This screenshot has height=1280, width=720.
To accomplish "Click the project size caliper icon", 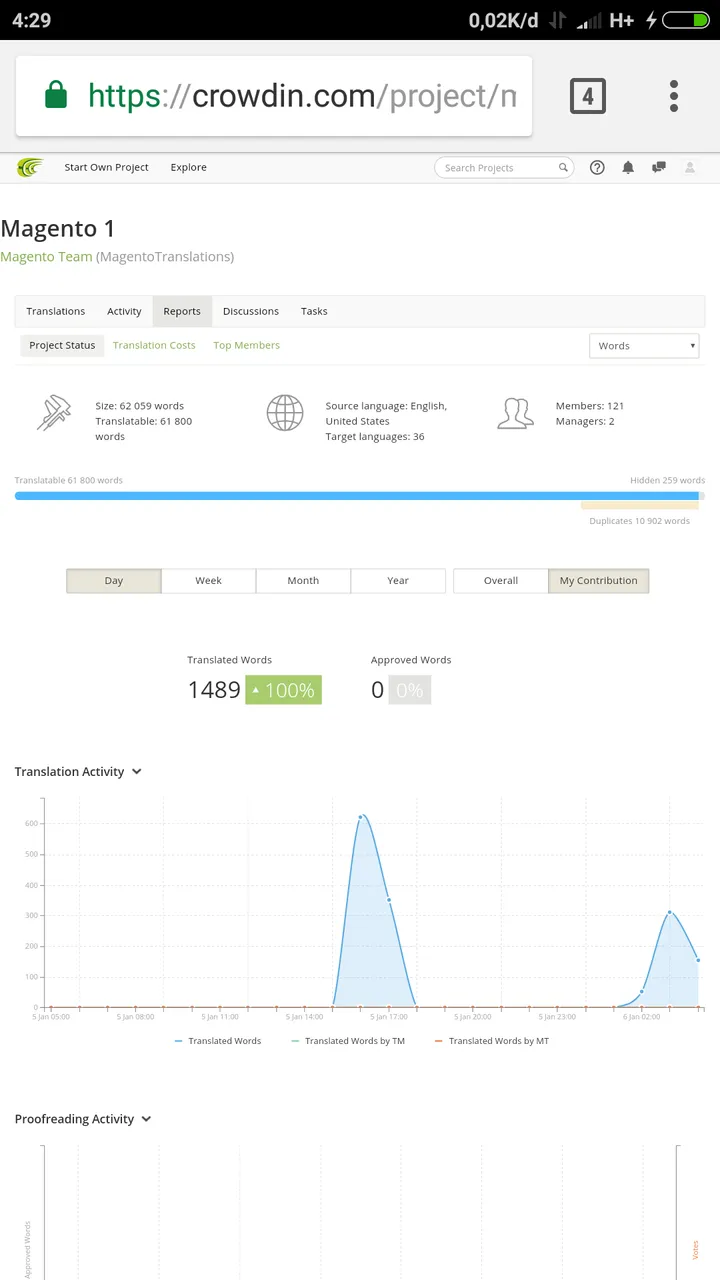I will pos(54,413).
